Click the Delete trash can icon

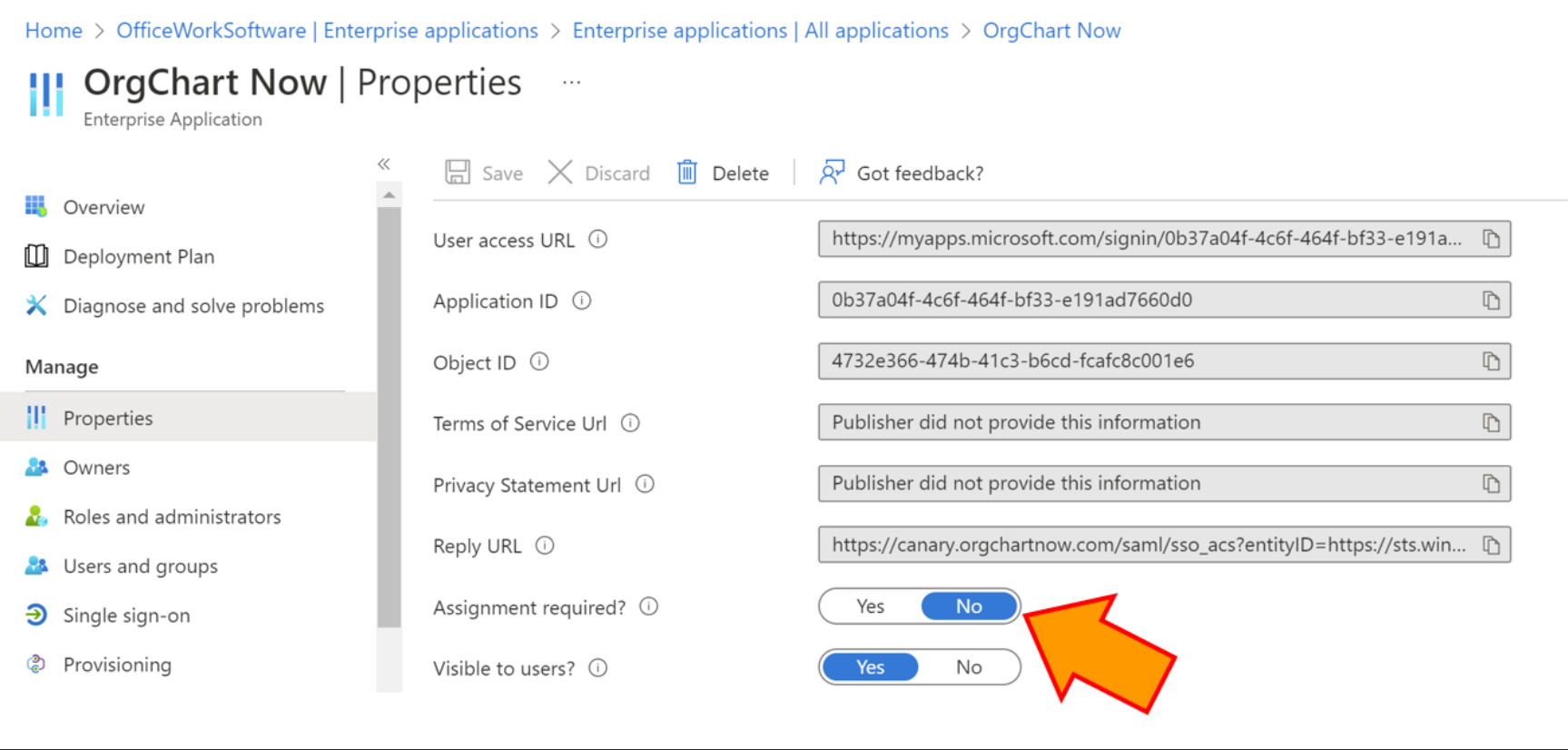(687, 173)
